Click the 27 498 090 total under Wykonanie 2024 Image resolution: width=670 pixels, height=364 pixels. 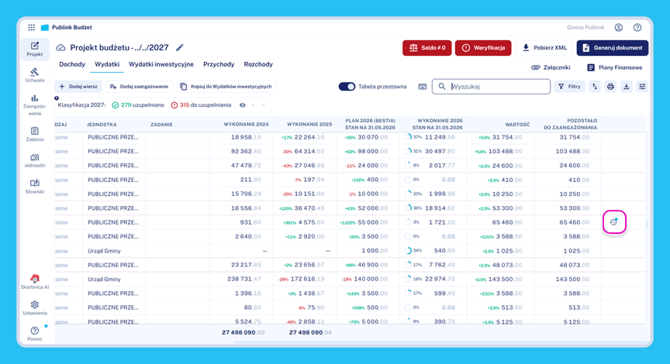(243, 332)
